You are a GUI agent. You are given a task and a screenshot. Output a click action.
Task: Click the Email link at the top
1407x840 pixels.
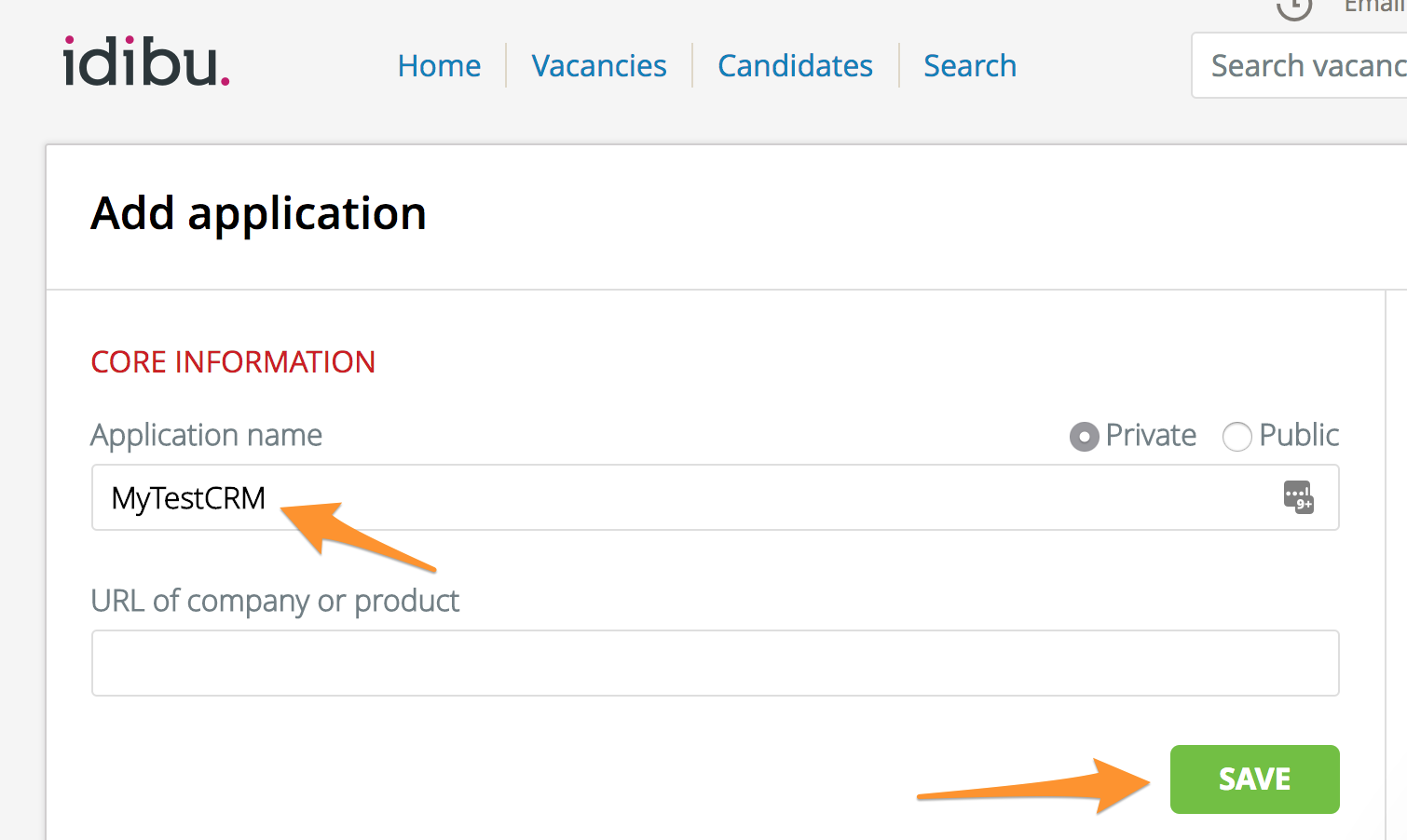tap(1373, 7)
